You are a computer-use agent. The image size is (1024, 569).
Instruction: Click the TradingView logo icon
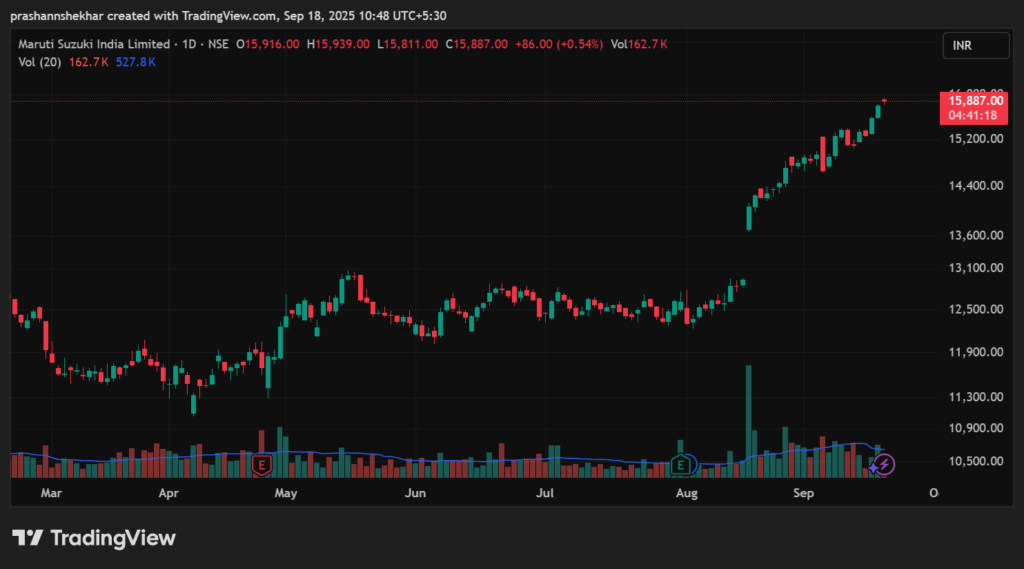point(27,538)
